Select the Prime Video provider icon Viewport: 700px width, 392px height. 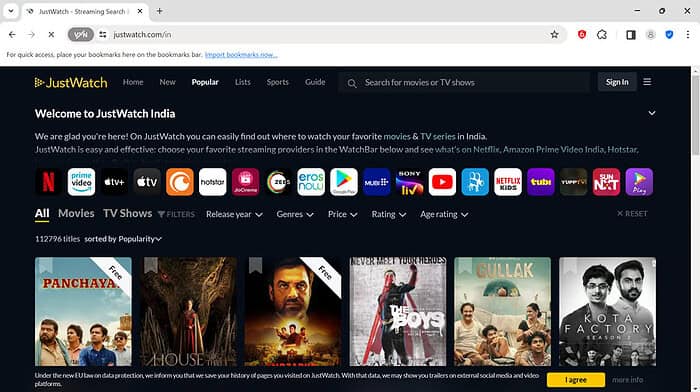pyautogui.click(x=81, y=182)
